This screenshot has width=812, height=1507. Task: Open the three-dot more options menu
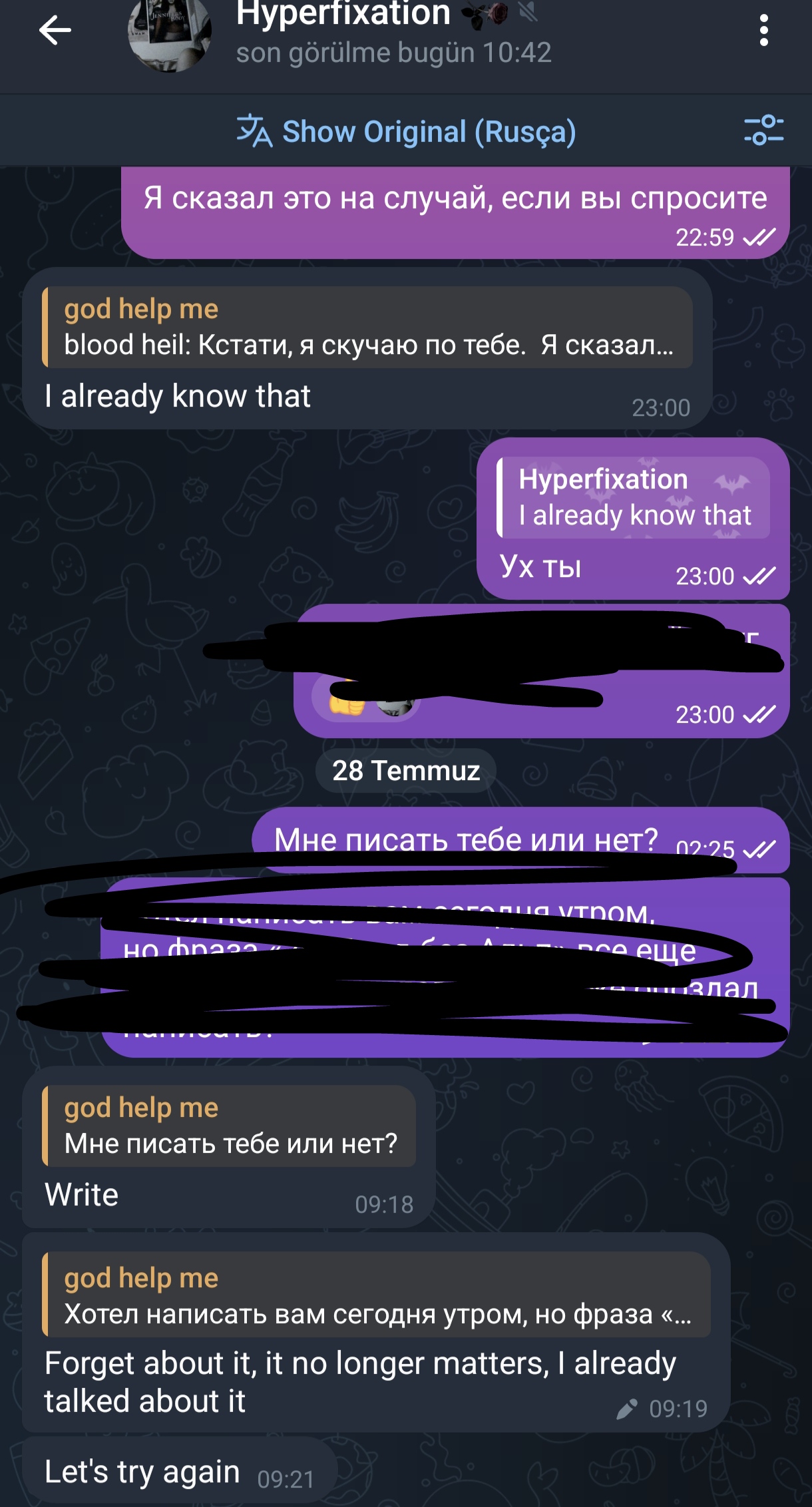pyautogui.click(x=763, y=31)
